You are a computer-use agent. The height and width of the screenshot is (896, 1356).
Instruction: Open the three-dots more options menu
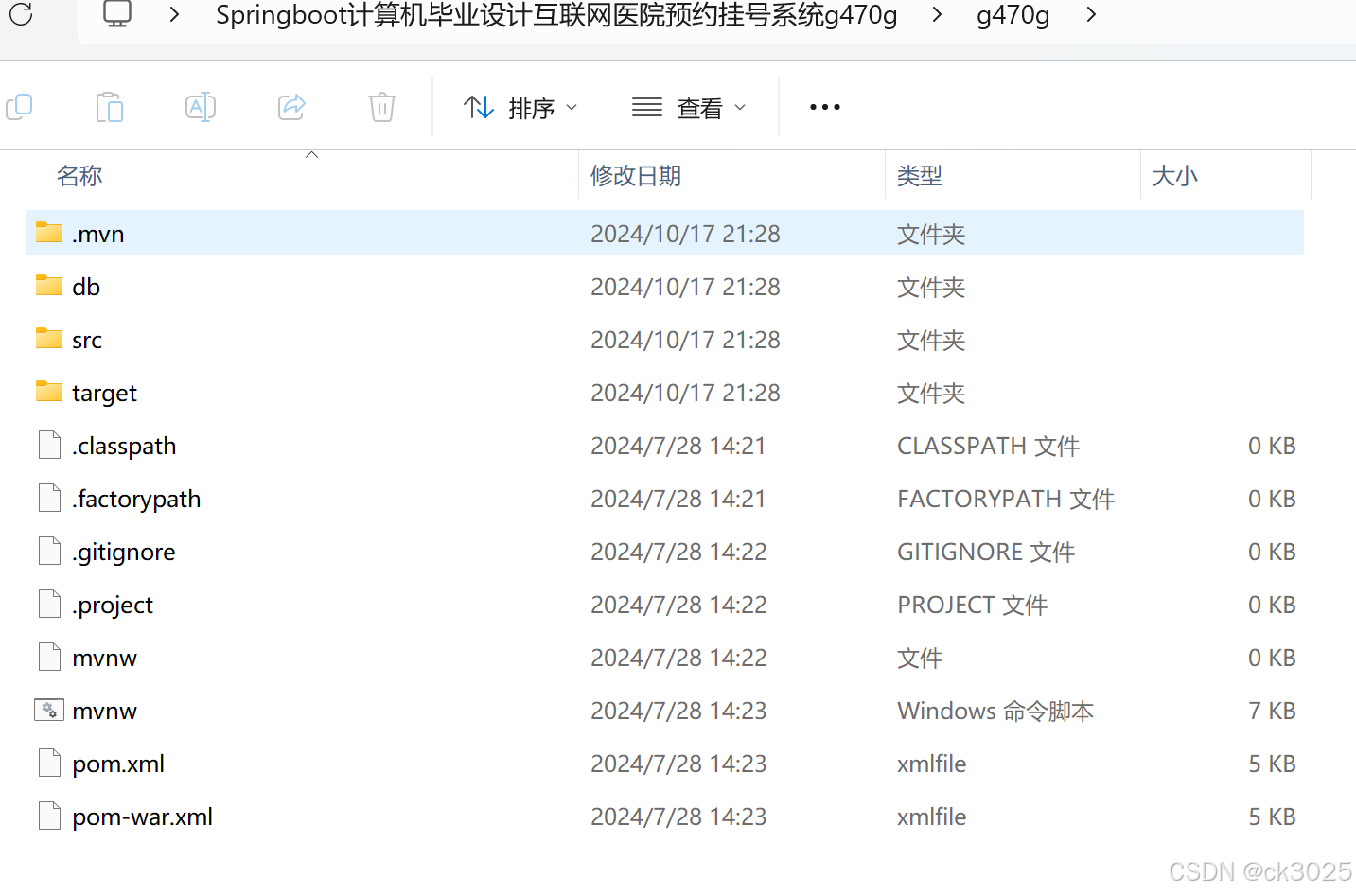pos(825,107)
